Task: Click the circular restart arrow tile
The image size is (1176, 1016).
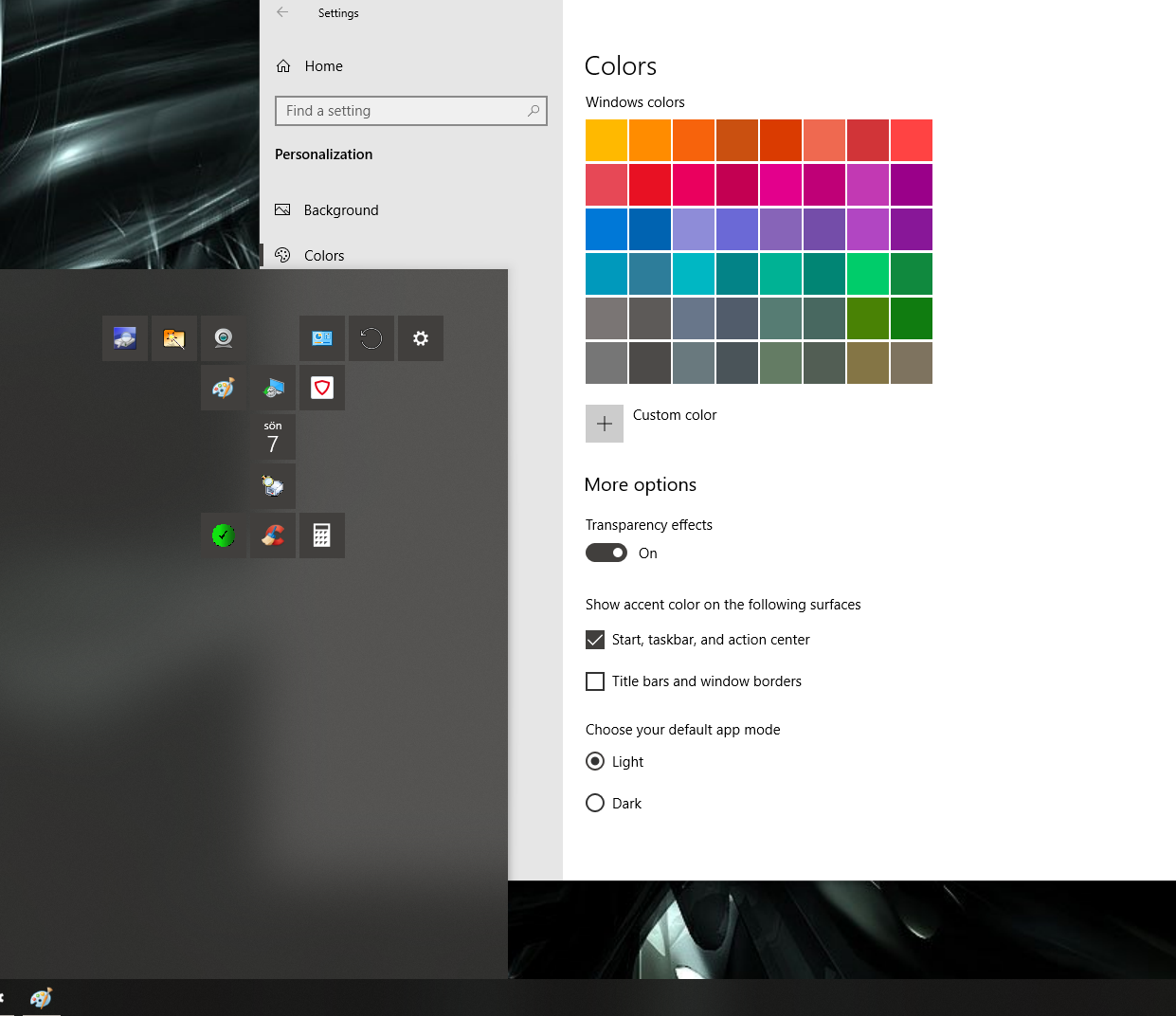Action: (x=371, y=338)
